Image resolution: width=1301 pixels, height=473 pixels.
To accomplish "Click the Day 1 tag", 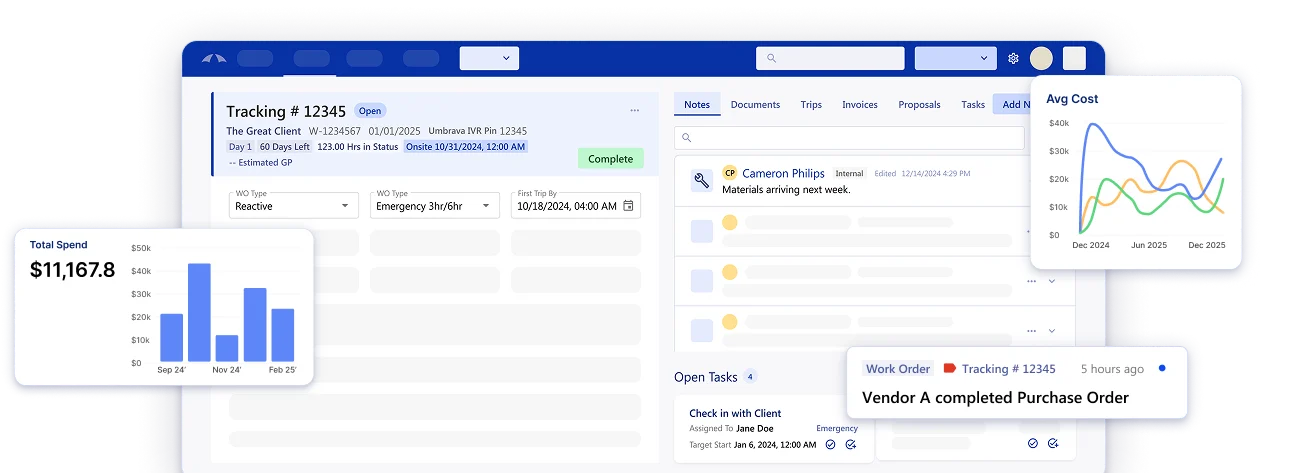I will click(240, 146).
